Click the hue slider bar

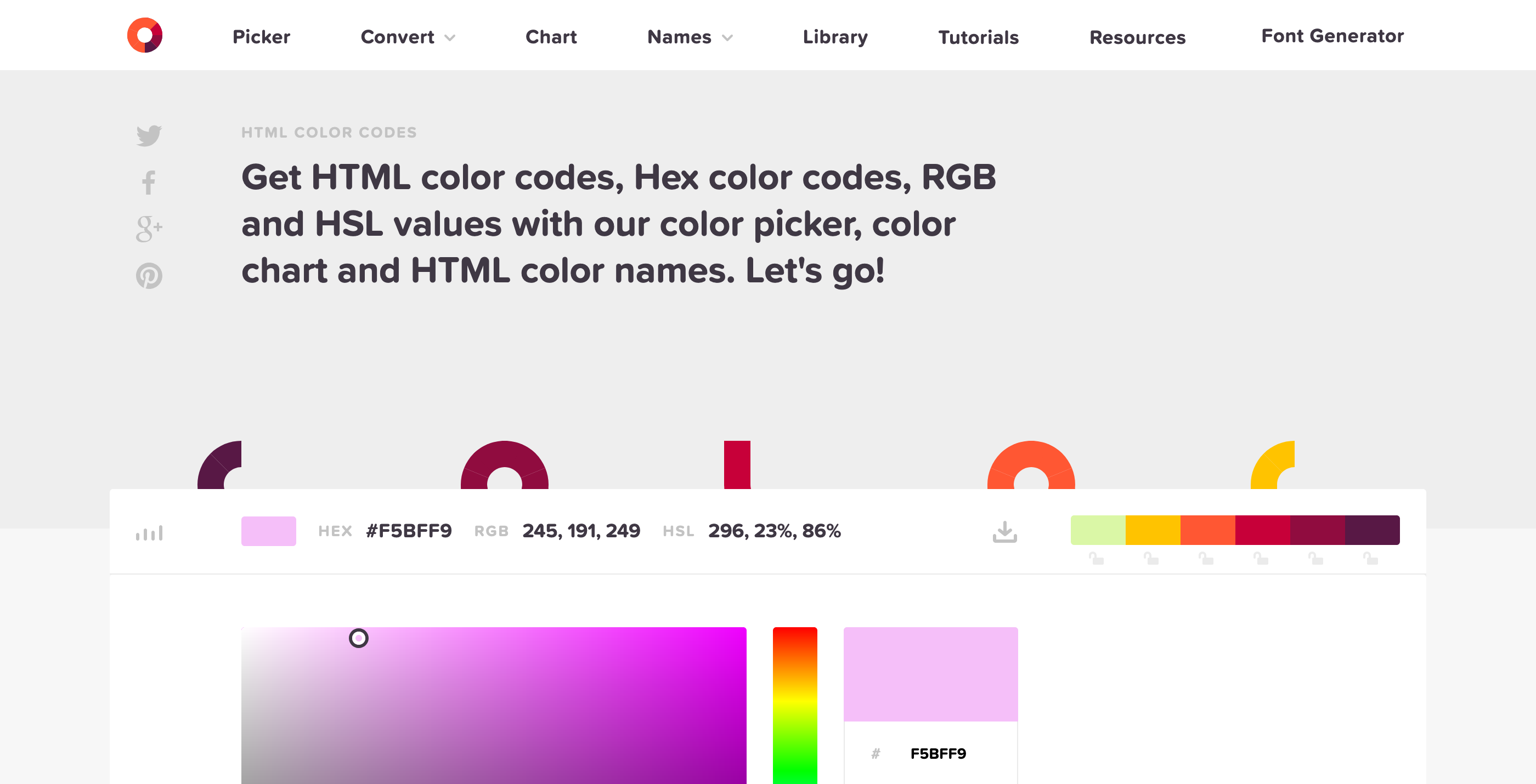click(x=795, y=706)
